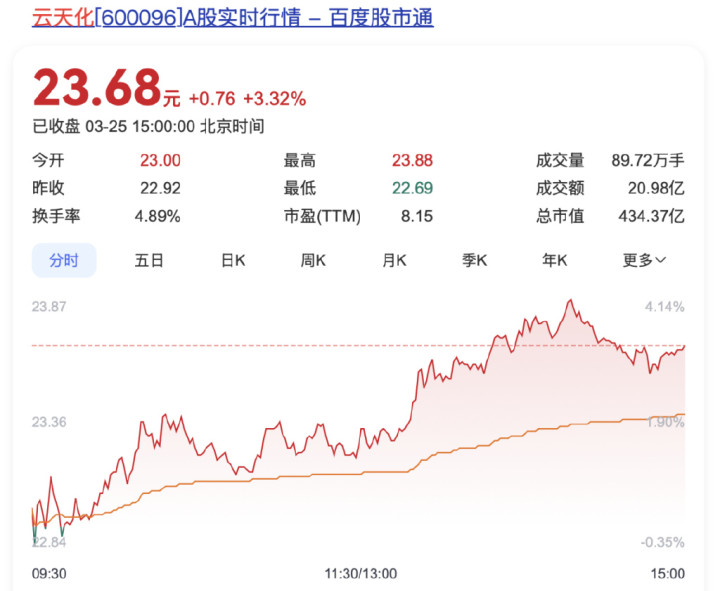Screen dimensions: 720x591
Task: Click the 已收盘 03-25 15:00:00 timestamp
Action: click(x=148, y=126)
